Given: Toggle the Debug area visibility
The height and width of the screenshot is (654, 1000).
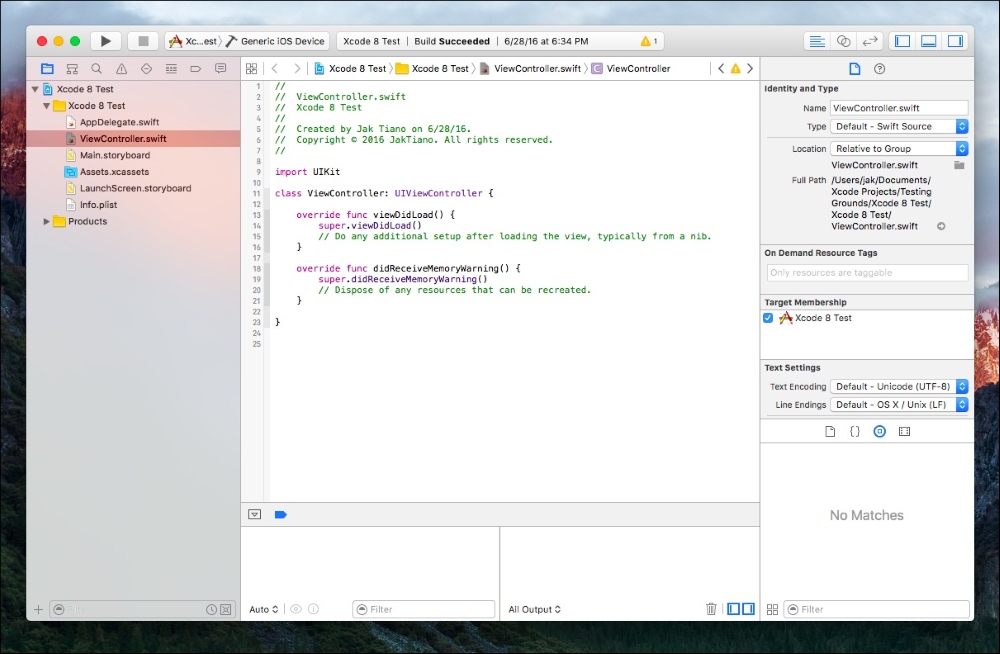Looking at the screenshot, I should click(x=929, y=41).
